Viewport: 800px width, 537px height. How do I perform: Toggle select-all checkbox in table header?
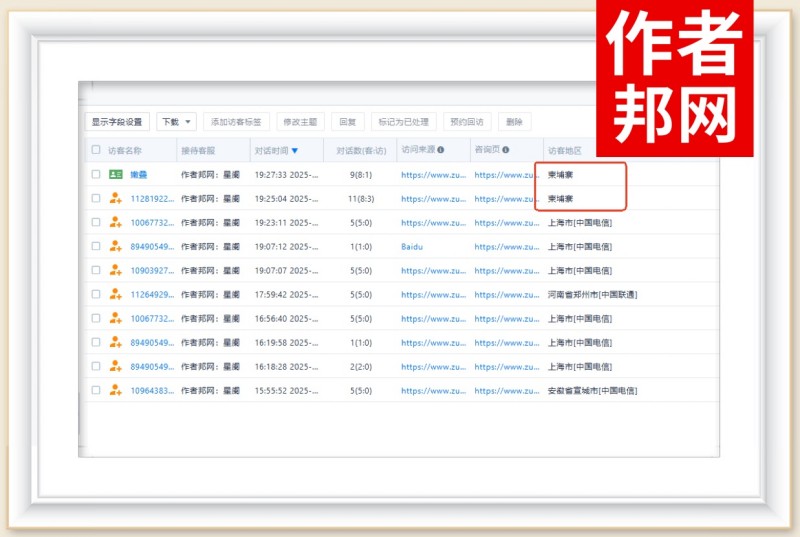tap(96, 150)
